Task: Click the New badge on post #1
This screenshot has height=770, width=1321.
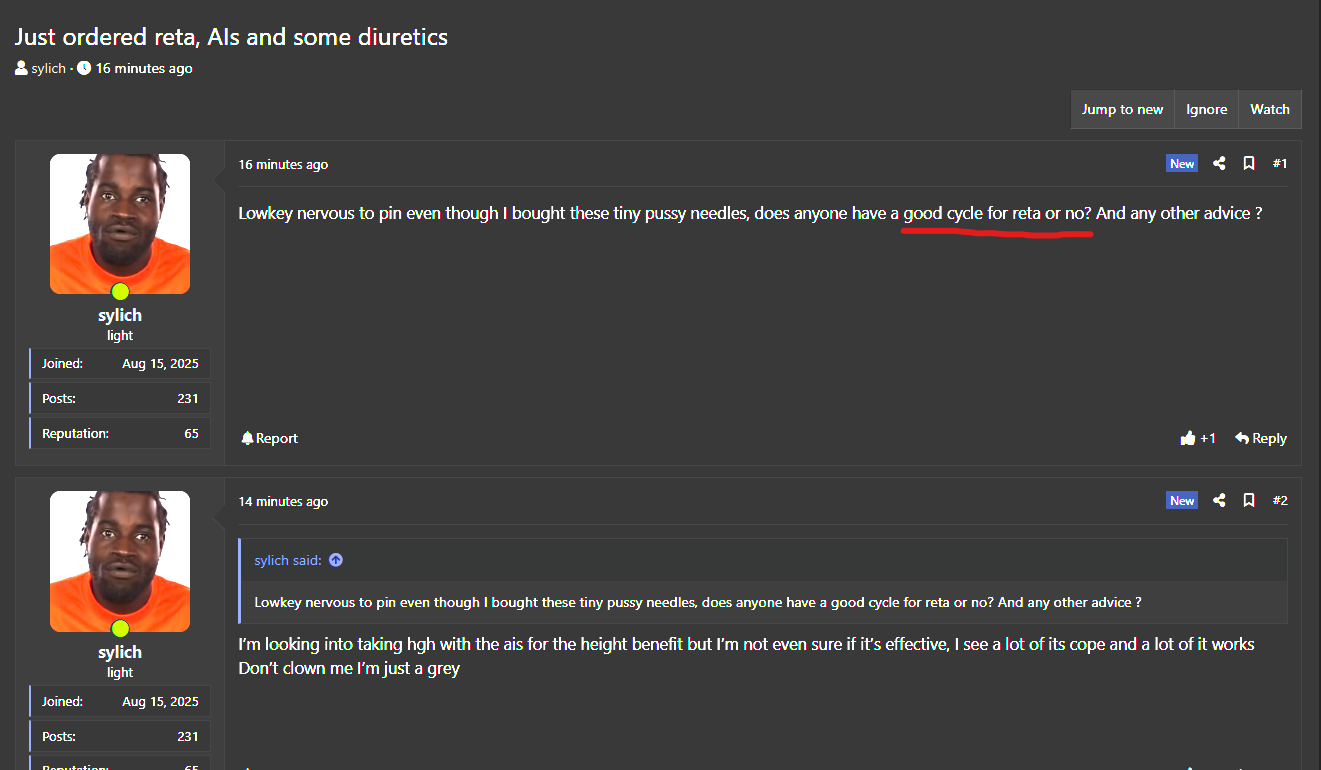Action: click(x=1182, y=163)
